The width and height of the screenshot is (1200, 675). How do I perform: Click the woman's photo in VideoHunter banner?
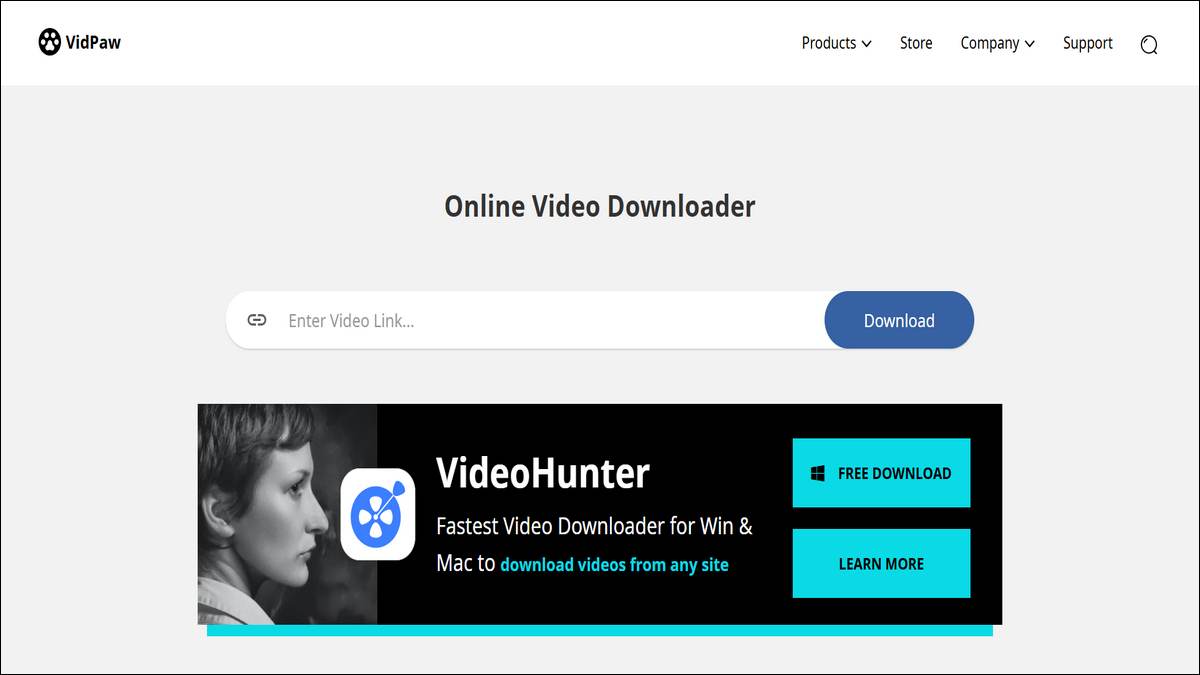[x=288, y=514]
